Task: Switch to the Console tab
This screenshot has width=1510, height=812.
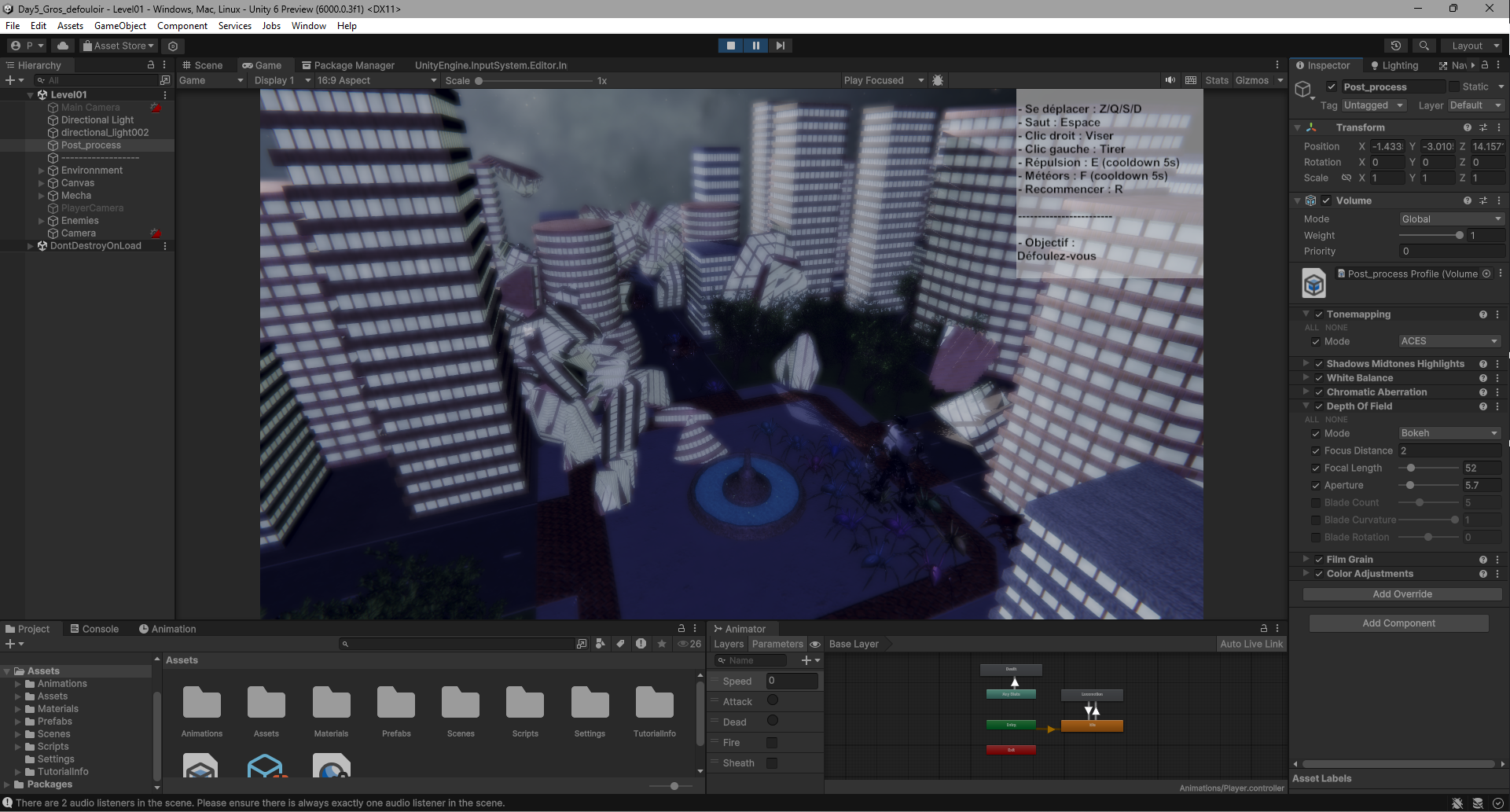Action: click(94, 629)
